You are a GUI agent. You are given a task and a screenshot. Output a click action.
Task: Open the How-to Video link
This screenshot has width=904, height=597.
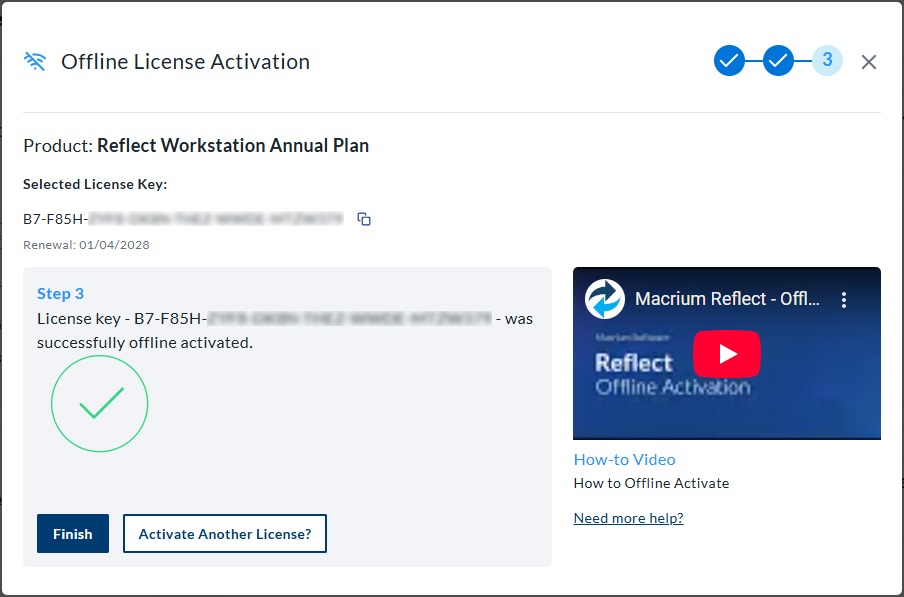[x=624, y=459]
